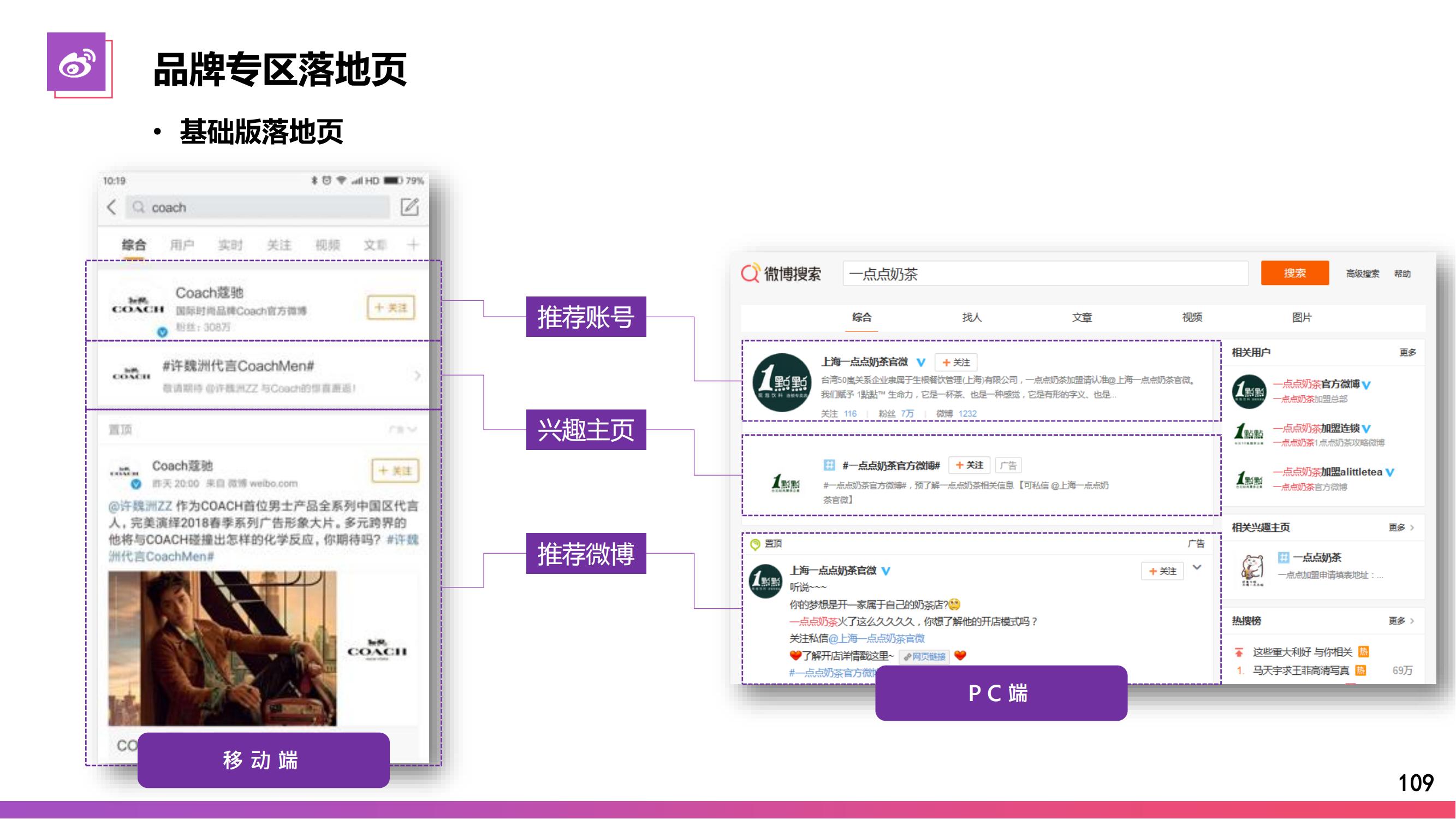Open the follower count 7万 link
Viewport: 1456px width, 819px height.
(907, 414)
